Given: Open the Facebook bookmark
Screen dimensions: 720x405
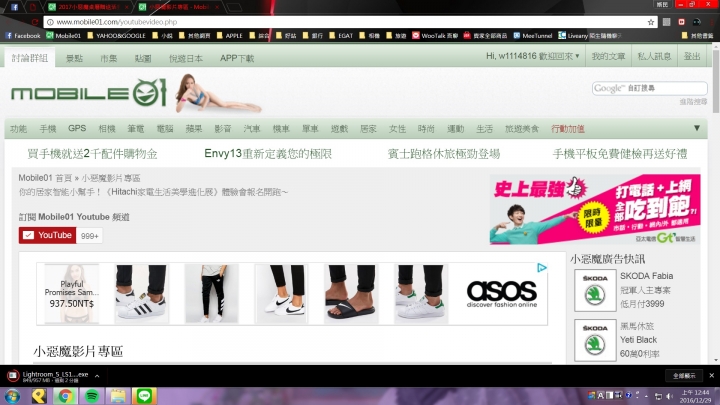Looking at the screenshot, I should point(23,35).
